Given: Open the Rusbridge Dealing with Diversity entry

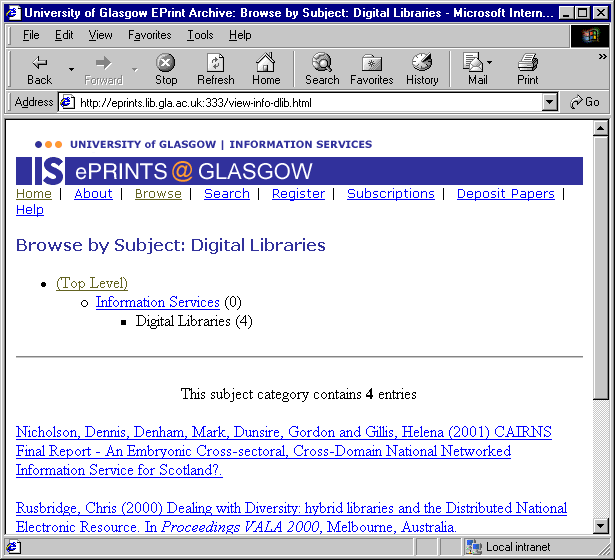Looking at the screenshot, I should (291, 517).
